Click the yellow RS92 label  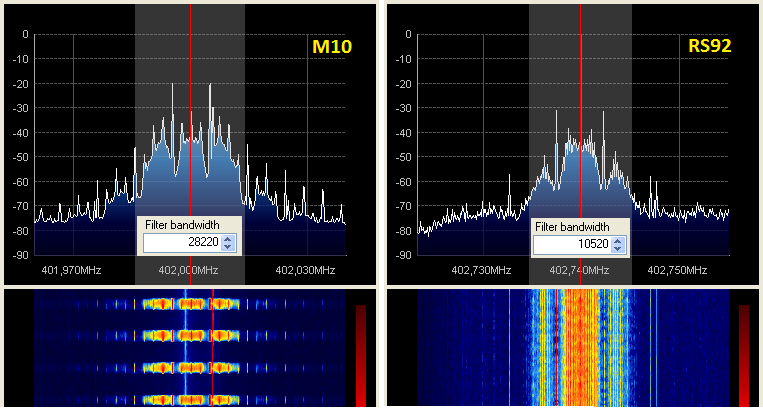point(709,46)
